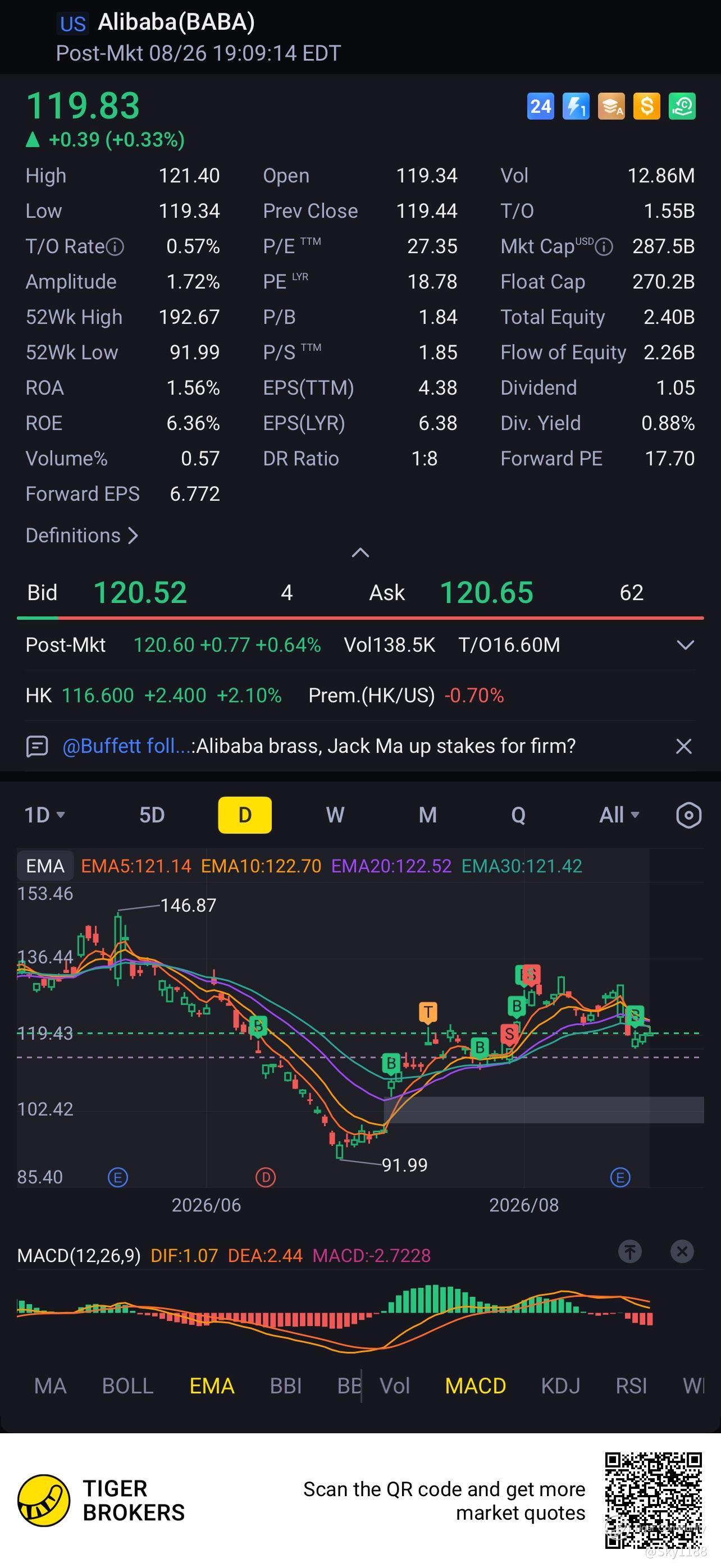Switch chart to monthly M view
This screenshot has height=1568, width=721.
(x=427, y=815)
